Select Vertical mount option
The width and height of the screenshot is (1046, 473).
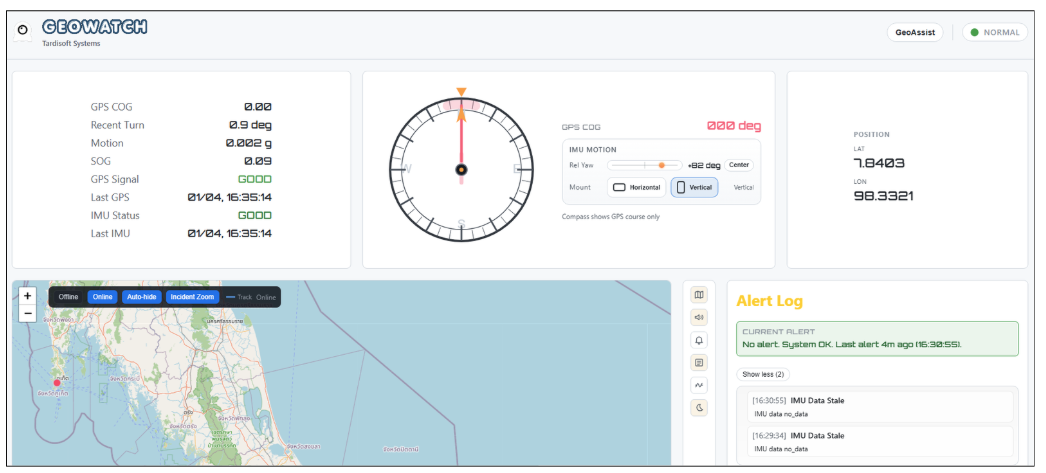pos(694,187)
